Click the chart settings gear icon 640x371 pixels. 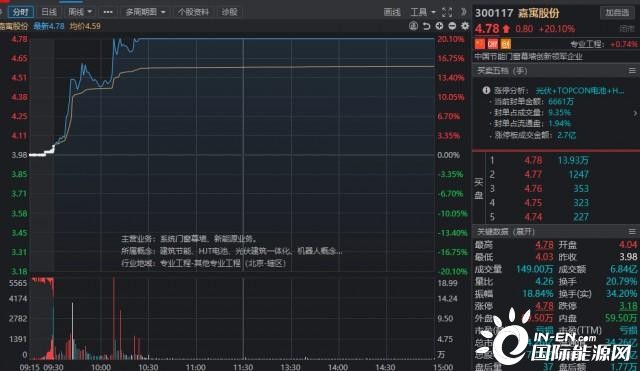[x=464, y=26]
